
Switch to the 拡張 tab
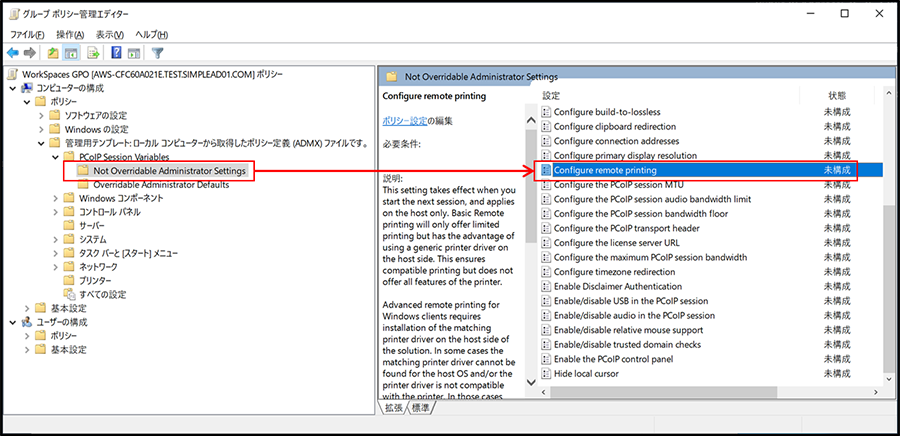click(394, 407)
